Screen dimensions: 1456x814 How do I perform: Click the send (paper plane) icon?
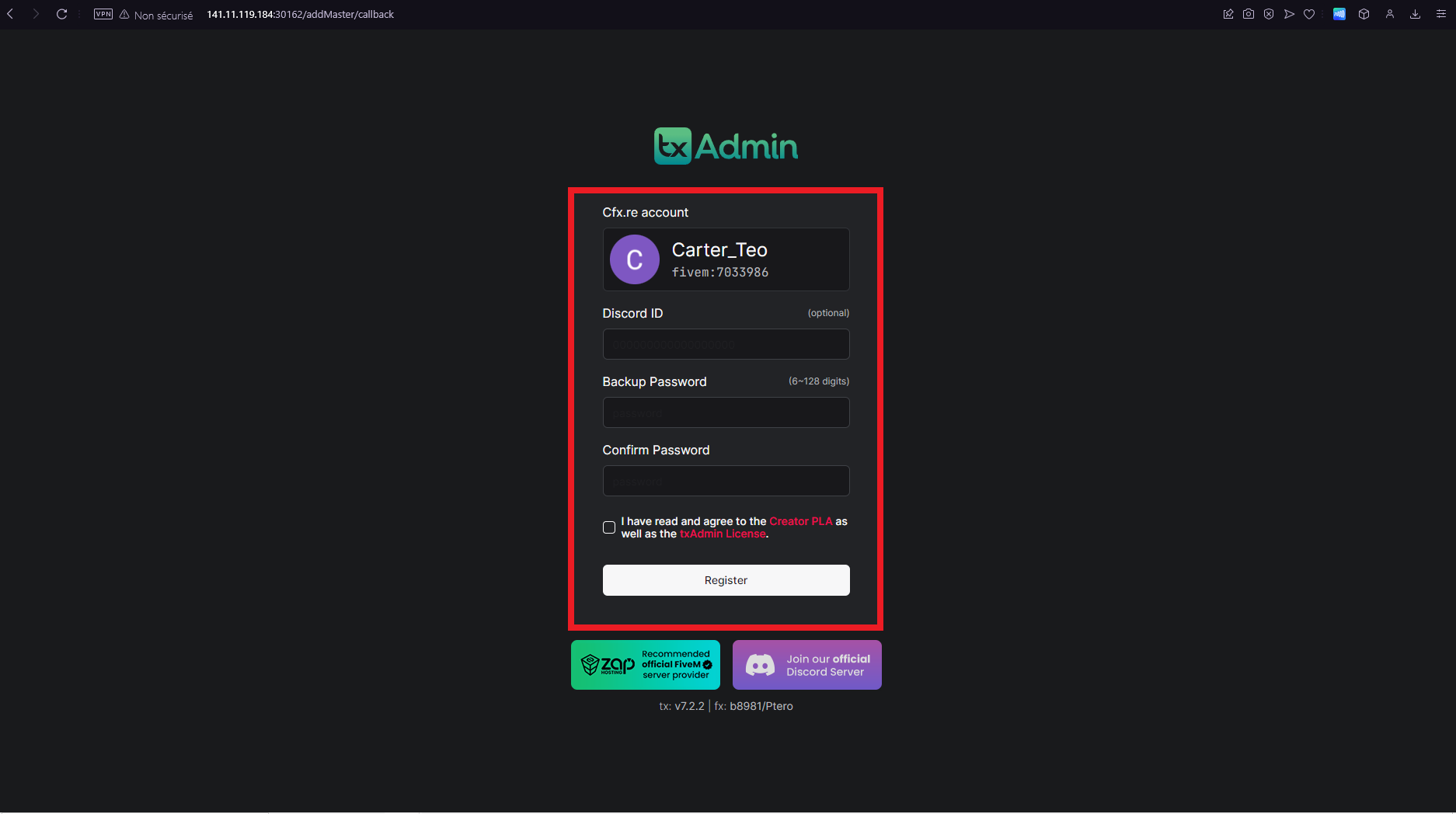pyautogui.click(x=1289, y=14)
